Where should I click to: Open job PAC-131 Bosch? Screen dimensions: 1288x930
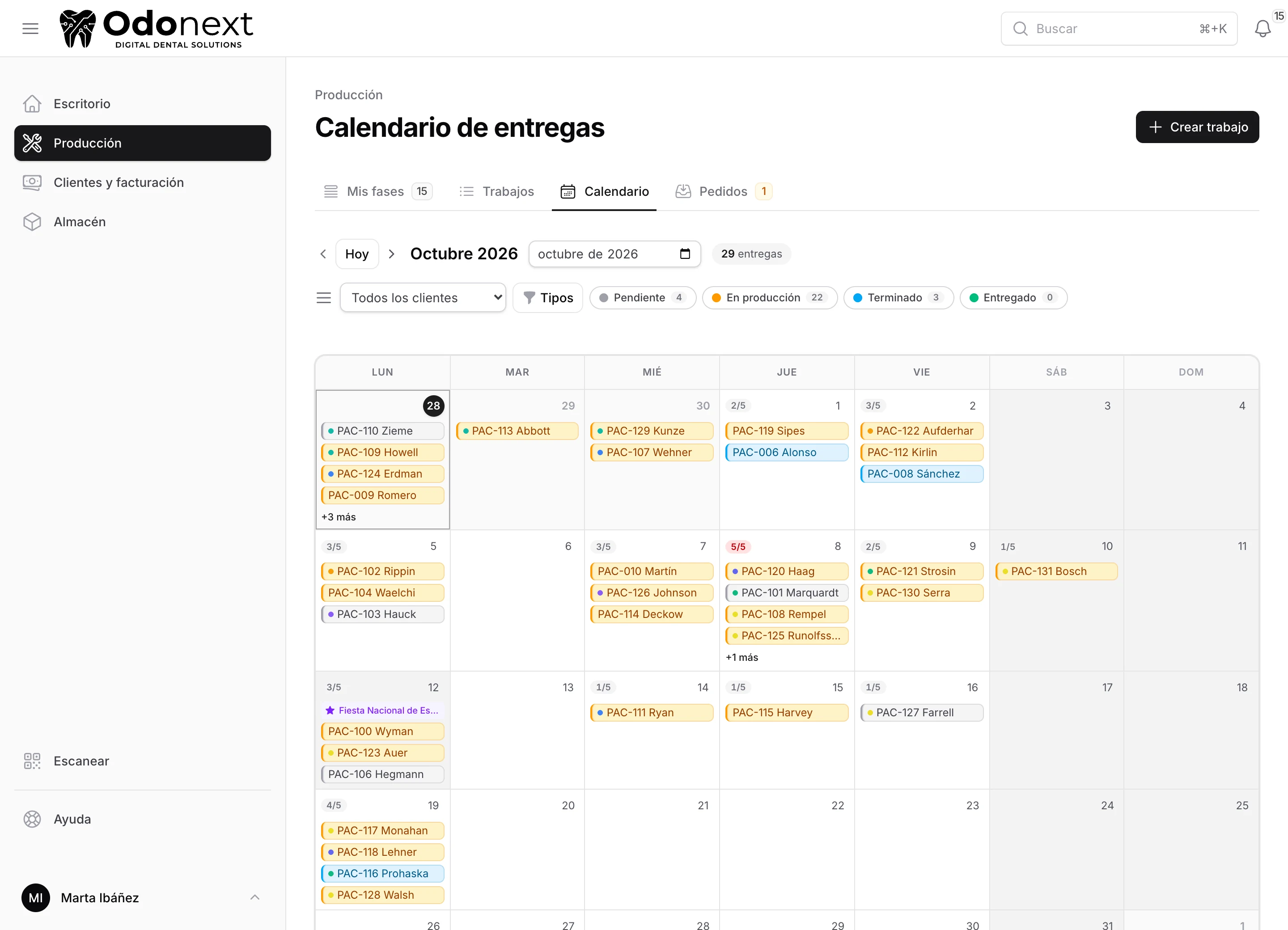click(x=1056, y=571)
